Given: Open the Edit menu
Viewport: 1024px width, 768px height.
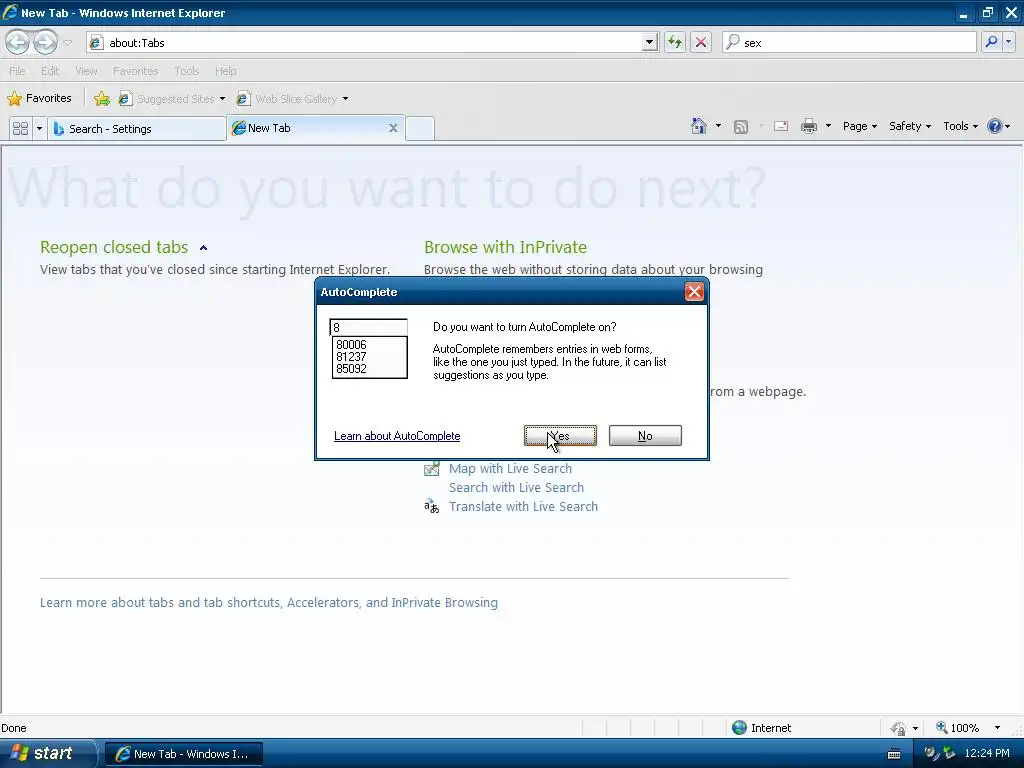Looking at the screenshot, I should click(x=50, y=71).
